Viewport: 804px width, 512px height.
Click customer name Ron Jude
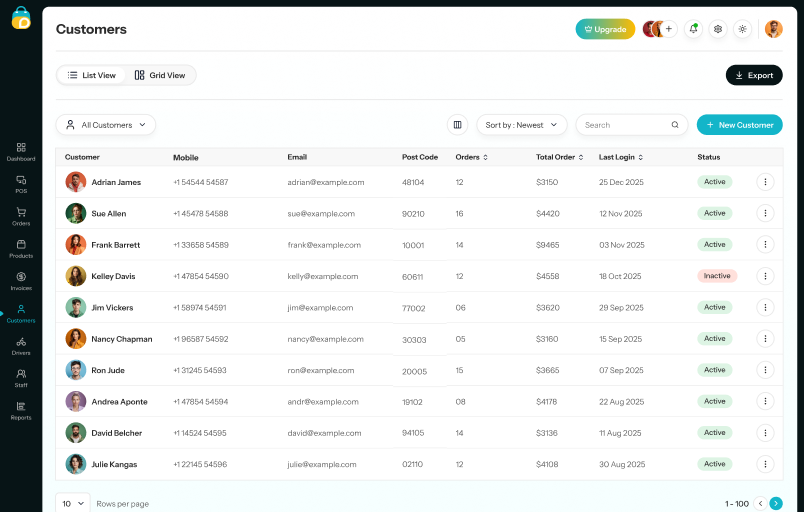point(108,371)
